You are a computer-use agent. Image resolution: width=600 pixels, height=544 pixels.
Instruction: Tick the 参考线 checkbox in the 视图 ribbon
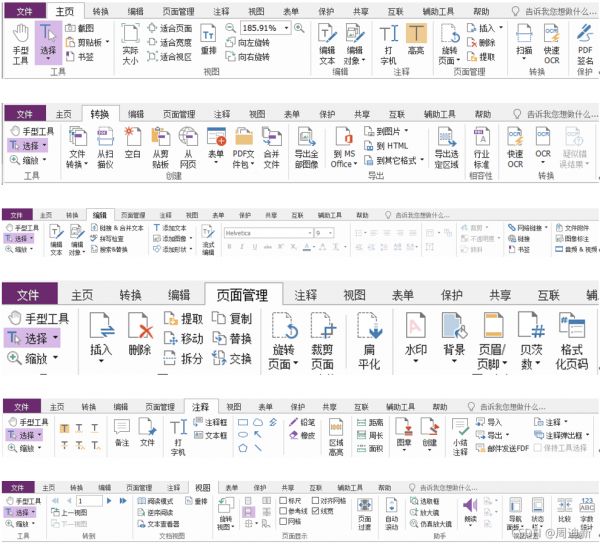click(283, 511)
